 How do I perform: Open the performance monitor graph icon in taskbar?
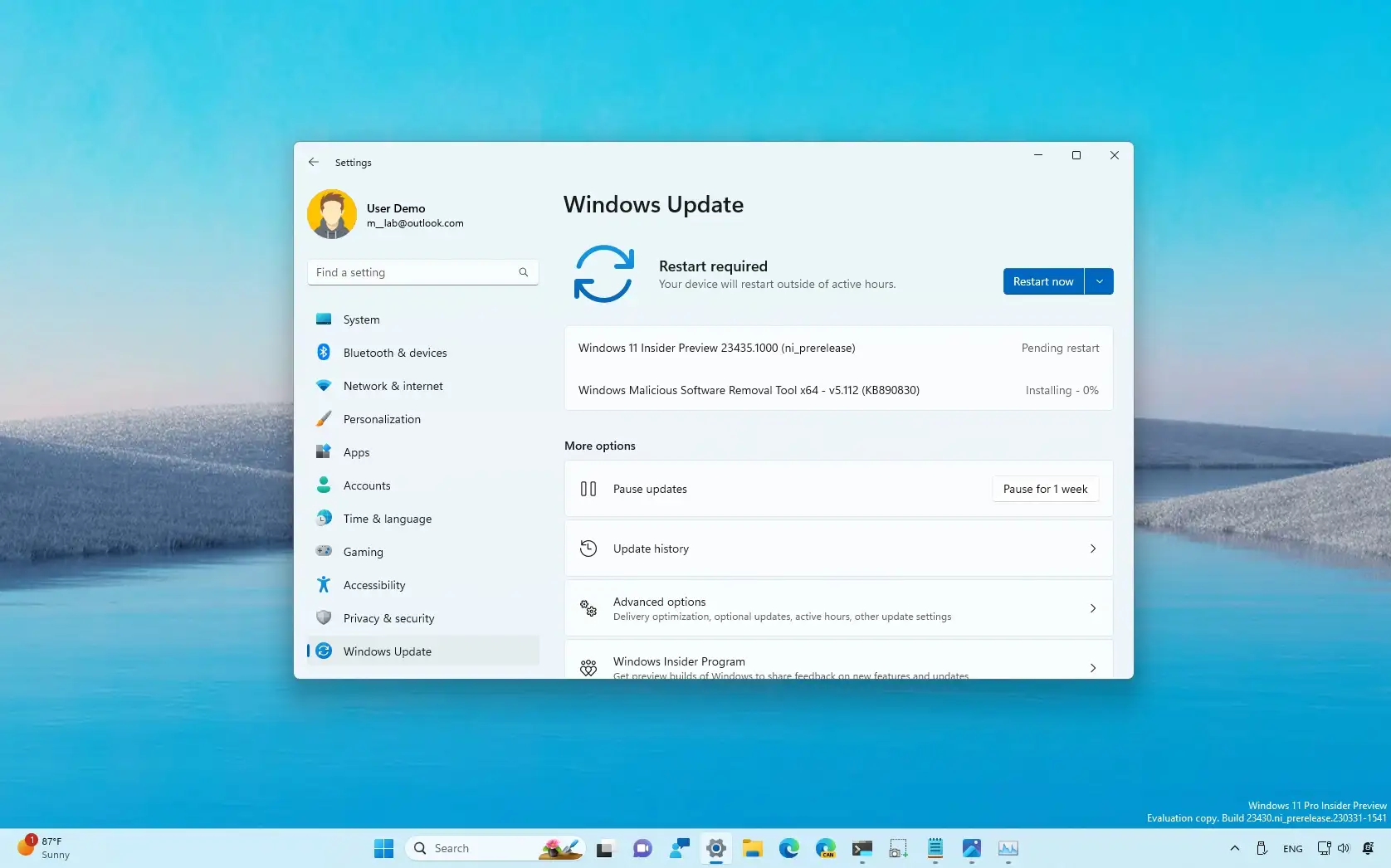click(1008, 848)
